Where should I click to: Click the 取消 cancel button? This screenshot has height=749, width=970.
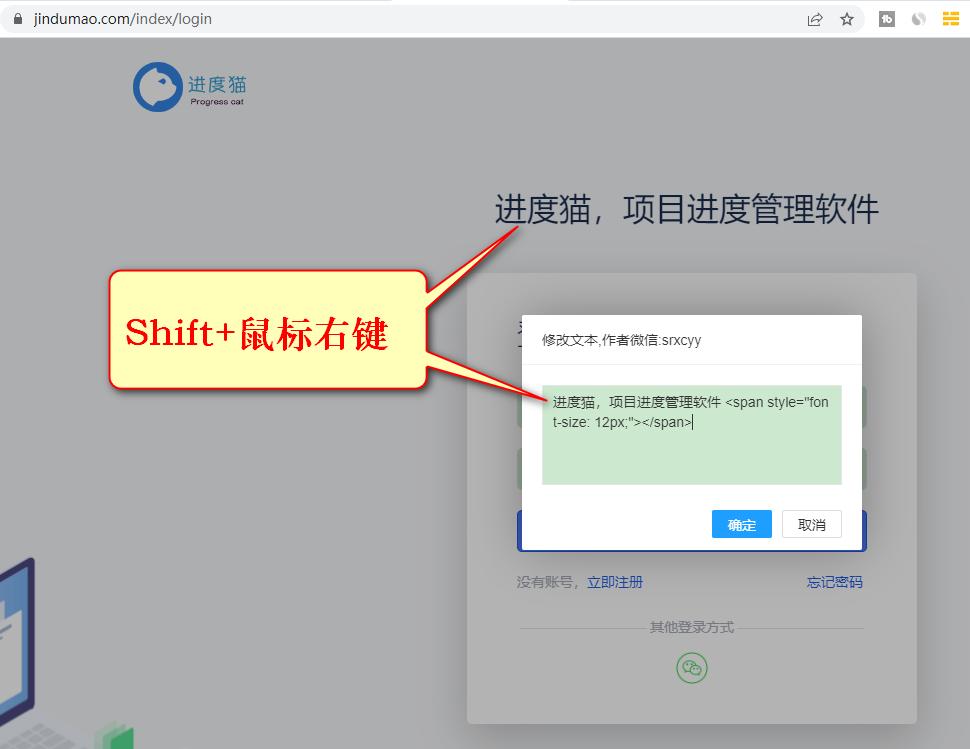pyautogui.click(x=812, y=524)
